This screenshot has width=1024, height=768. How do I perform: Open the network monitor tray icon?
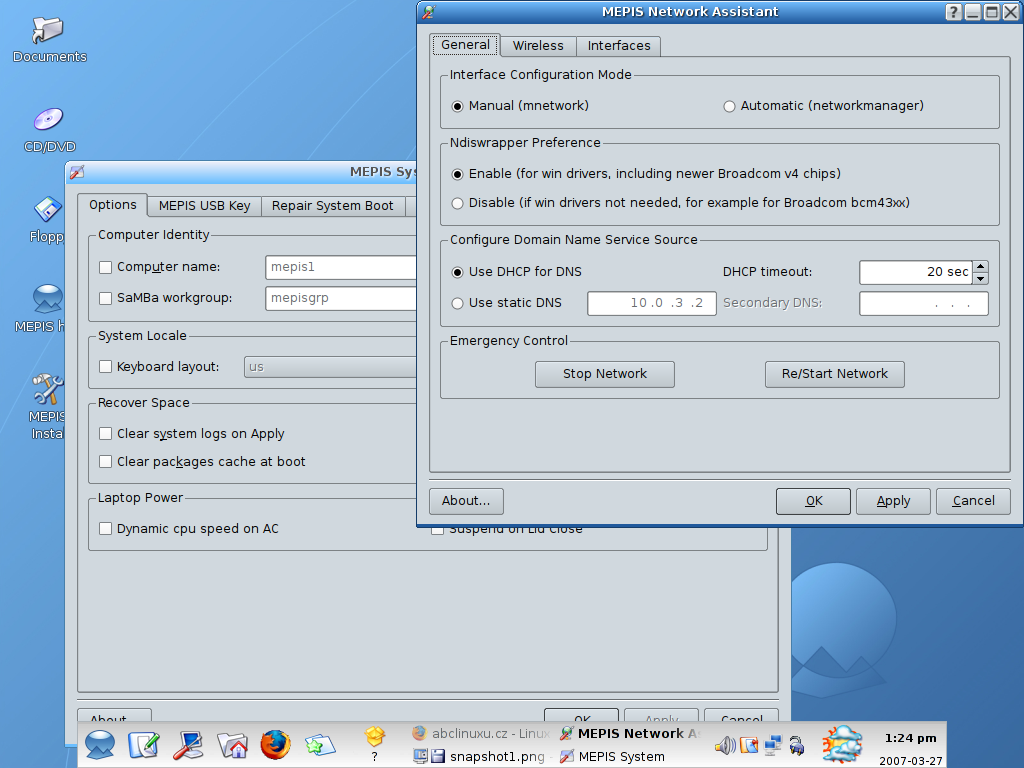coord(773,745)
